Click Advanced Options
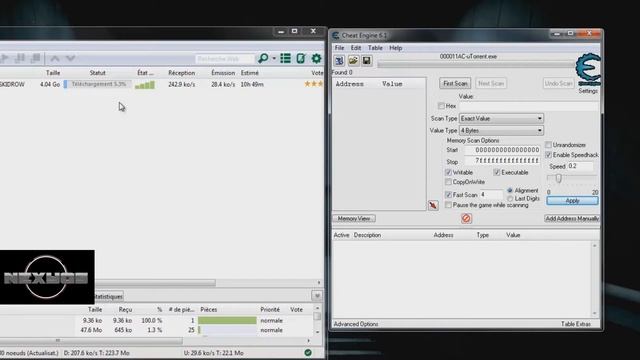 click(x=356, y=324)
